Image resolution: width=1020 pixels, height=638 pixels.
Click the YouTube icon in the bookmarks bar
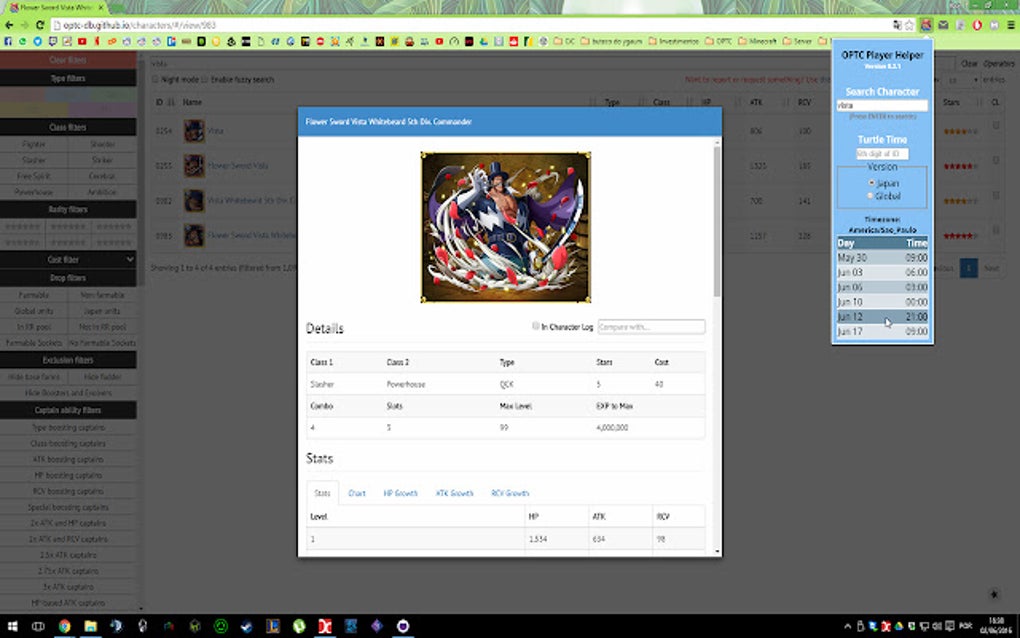point(83,41)
